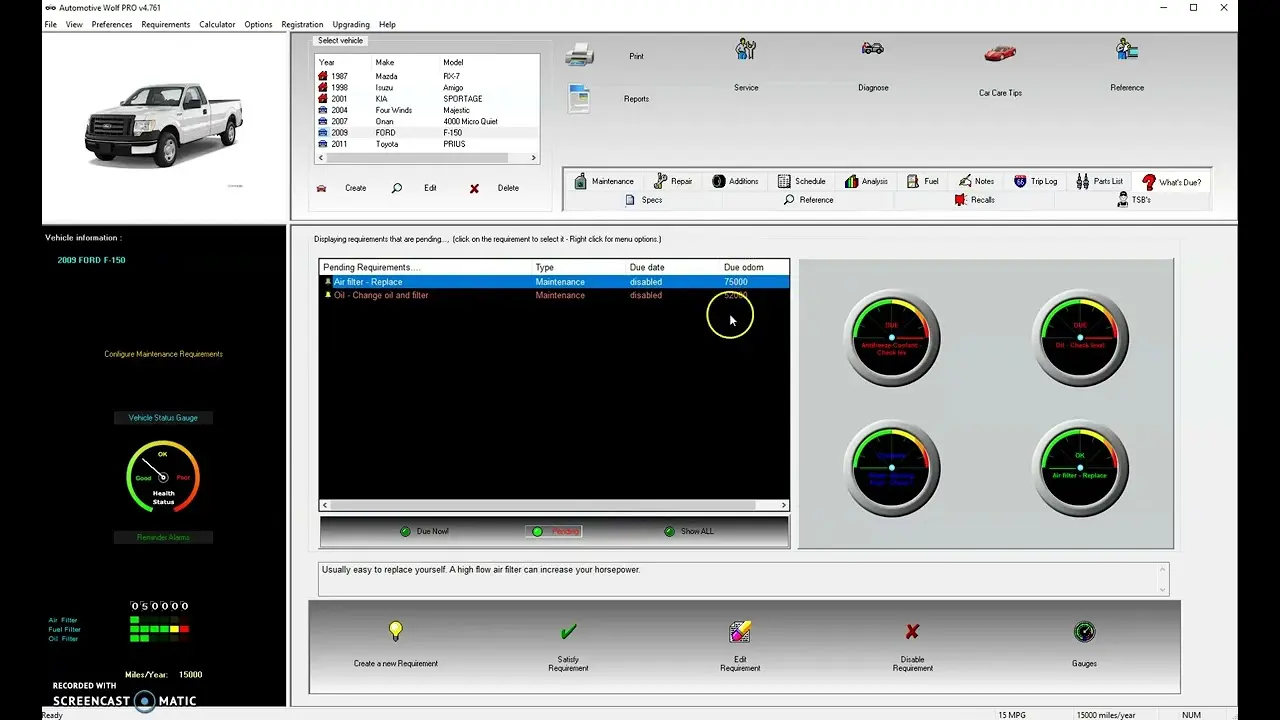The width and height of the screenshot is (1280, 720).
Task: Open the TSB's tab
Action: click(1133, 200)
